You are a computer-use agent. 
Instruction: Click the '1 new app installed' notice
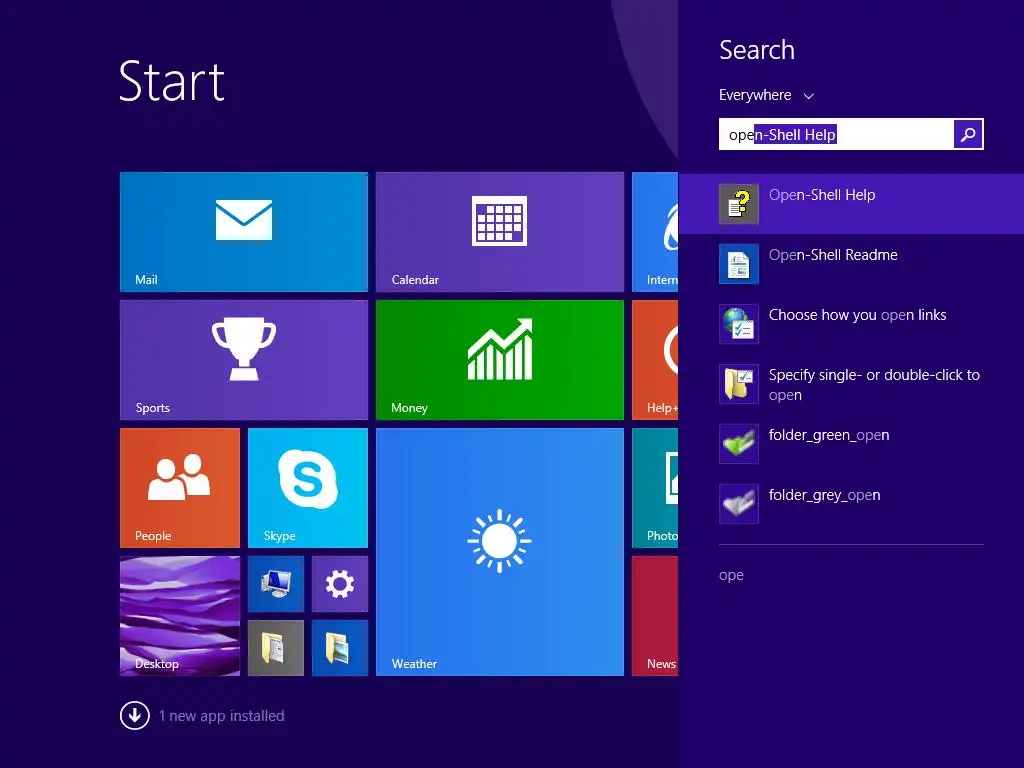(x=221, y=716)
